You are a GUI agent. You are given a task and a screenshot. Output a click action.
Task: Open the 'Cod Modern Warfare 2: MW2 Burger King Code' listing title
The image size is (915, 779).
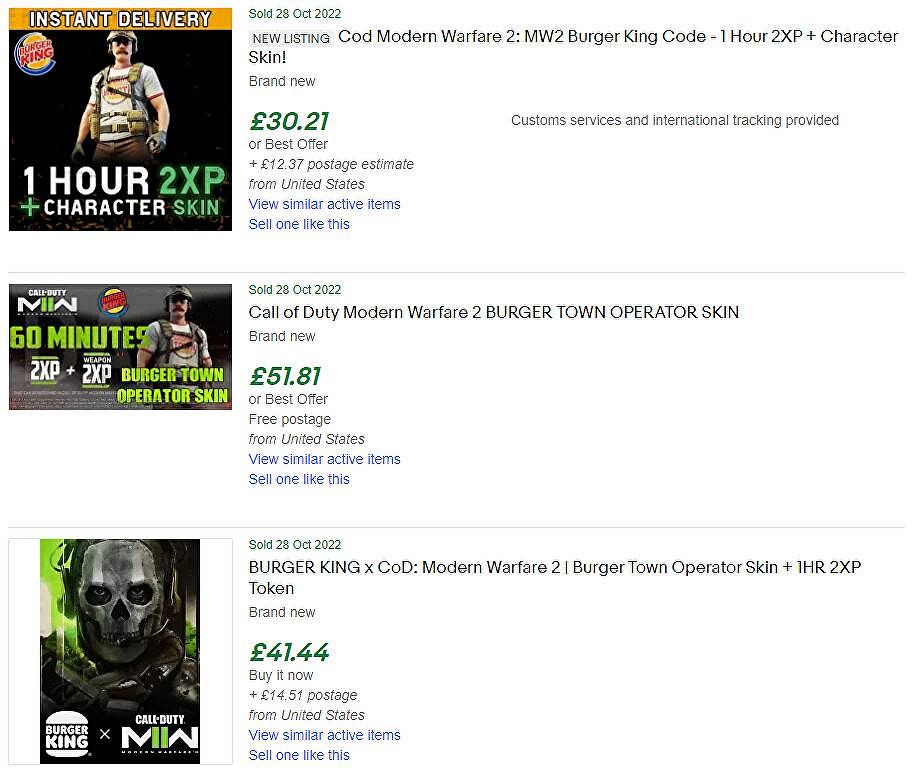(x=618, y=37)
